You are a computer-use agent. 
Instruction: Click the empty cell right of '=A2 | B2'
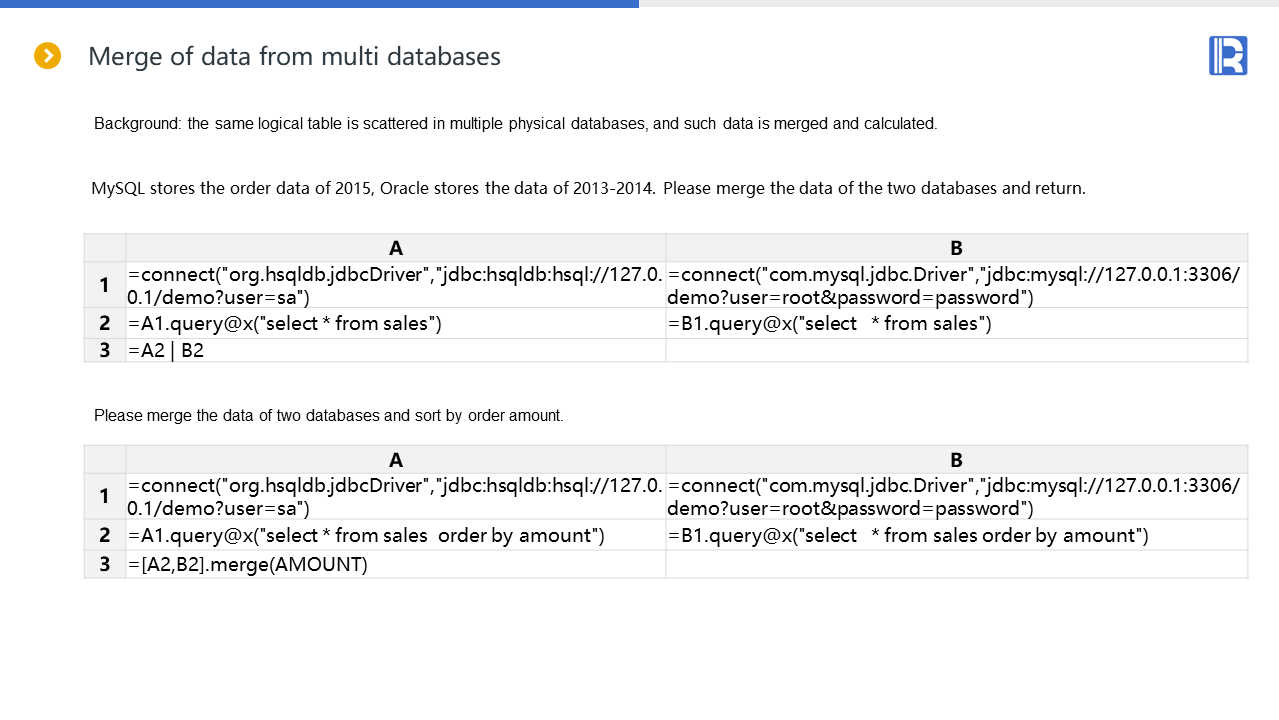coord(956,351)
